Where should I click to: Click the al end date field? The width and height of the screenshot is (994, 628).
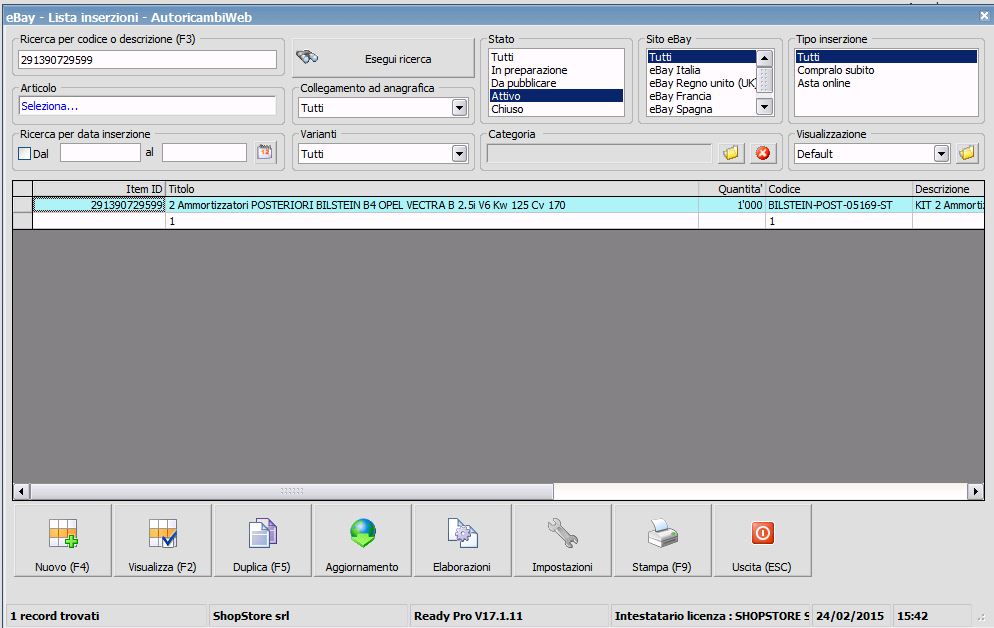click(204, 153)
